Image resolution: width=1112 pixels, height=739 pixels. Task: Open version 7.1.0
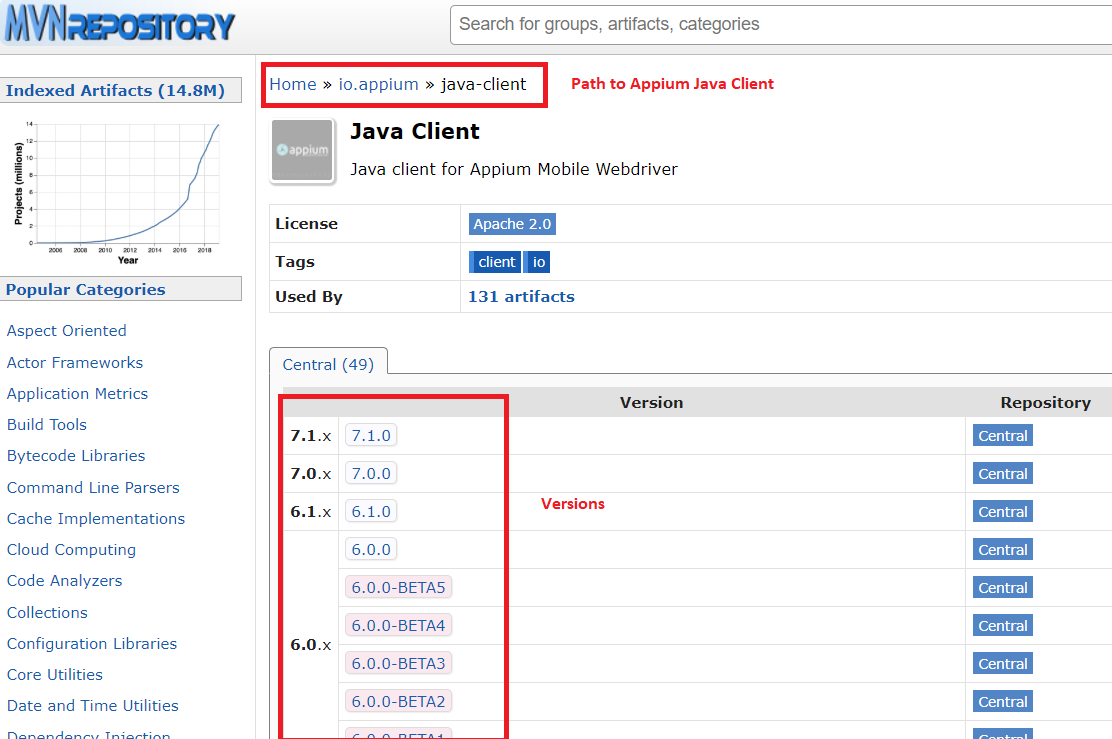click(371, 435)
